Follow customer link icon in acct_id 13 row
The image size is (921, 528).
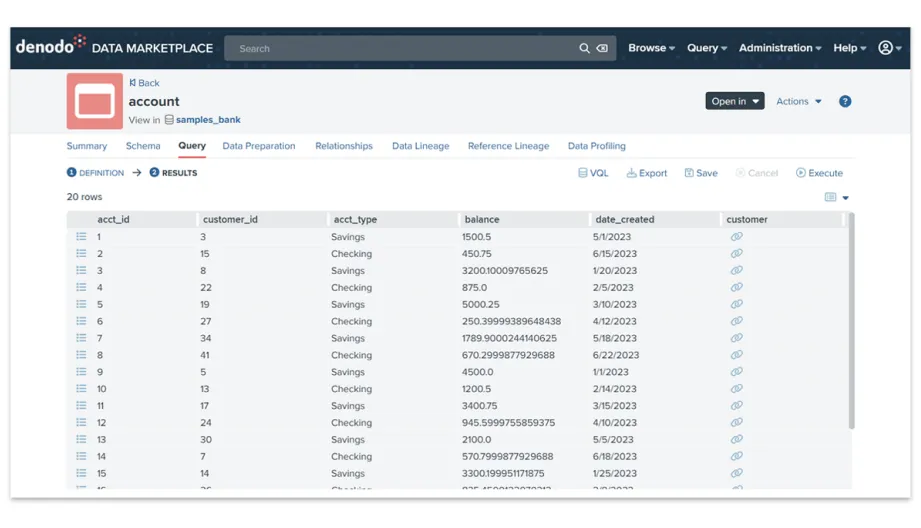[737, 439]
